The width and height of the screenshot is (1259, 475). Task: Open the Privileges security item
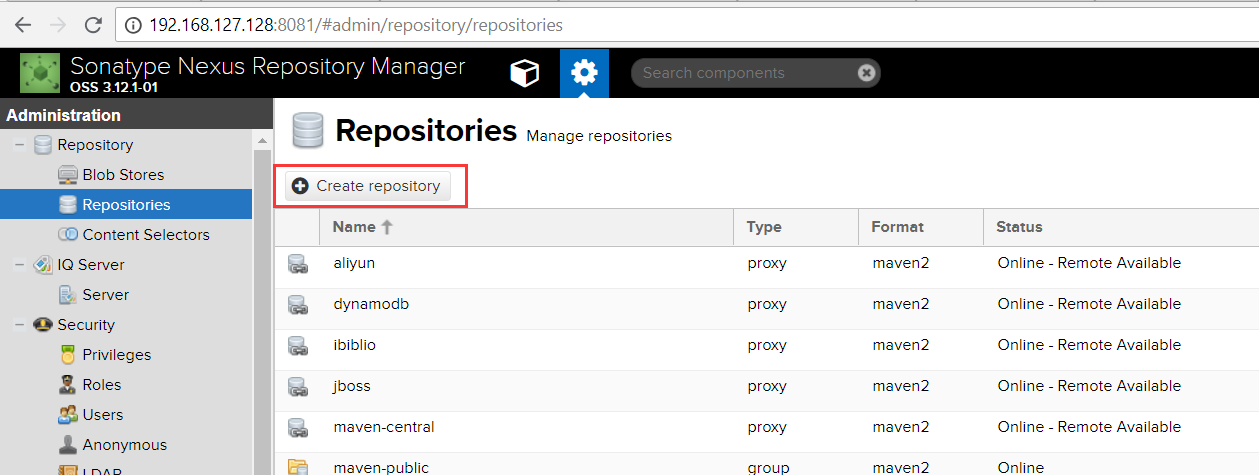click(x=116, y=355)
